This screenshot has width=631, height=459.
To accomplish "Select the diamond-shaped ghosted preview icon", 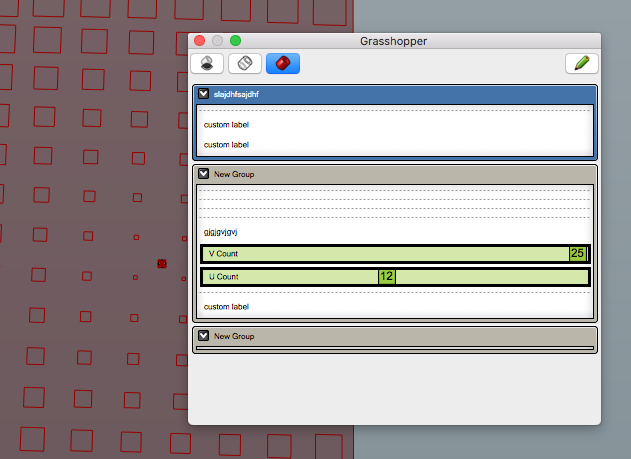I will point(245,64).
